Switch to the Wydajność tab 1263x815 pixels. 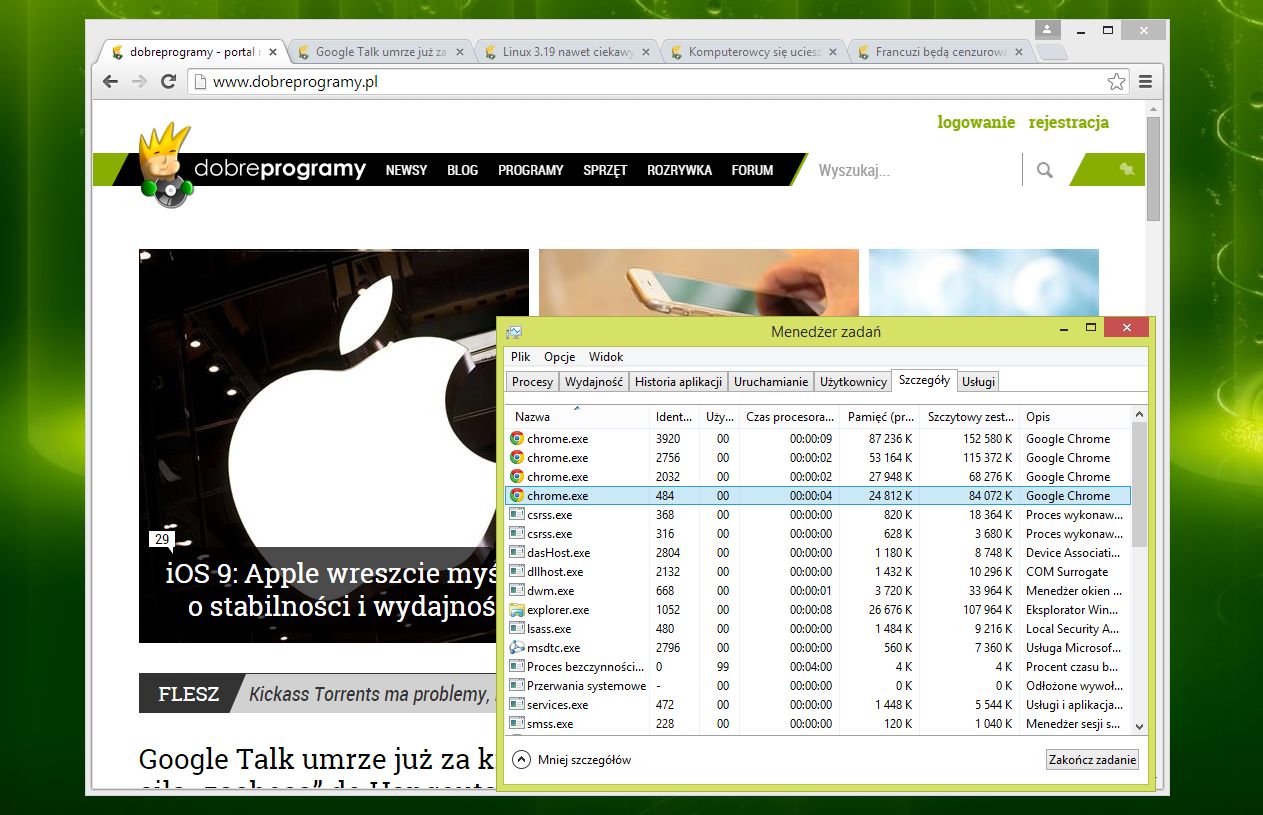click(593, 382)
